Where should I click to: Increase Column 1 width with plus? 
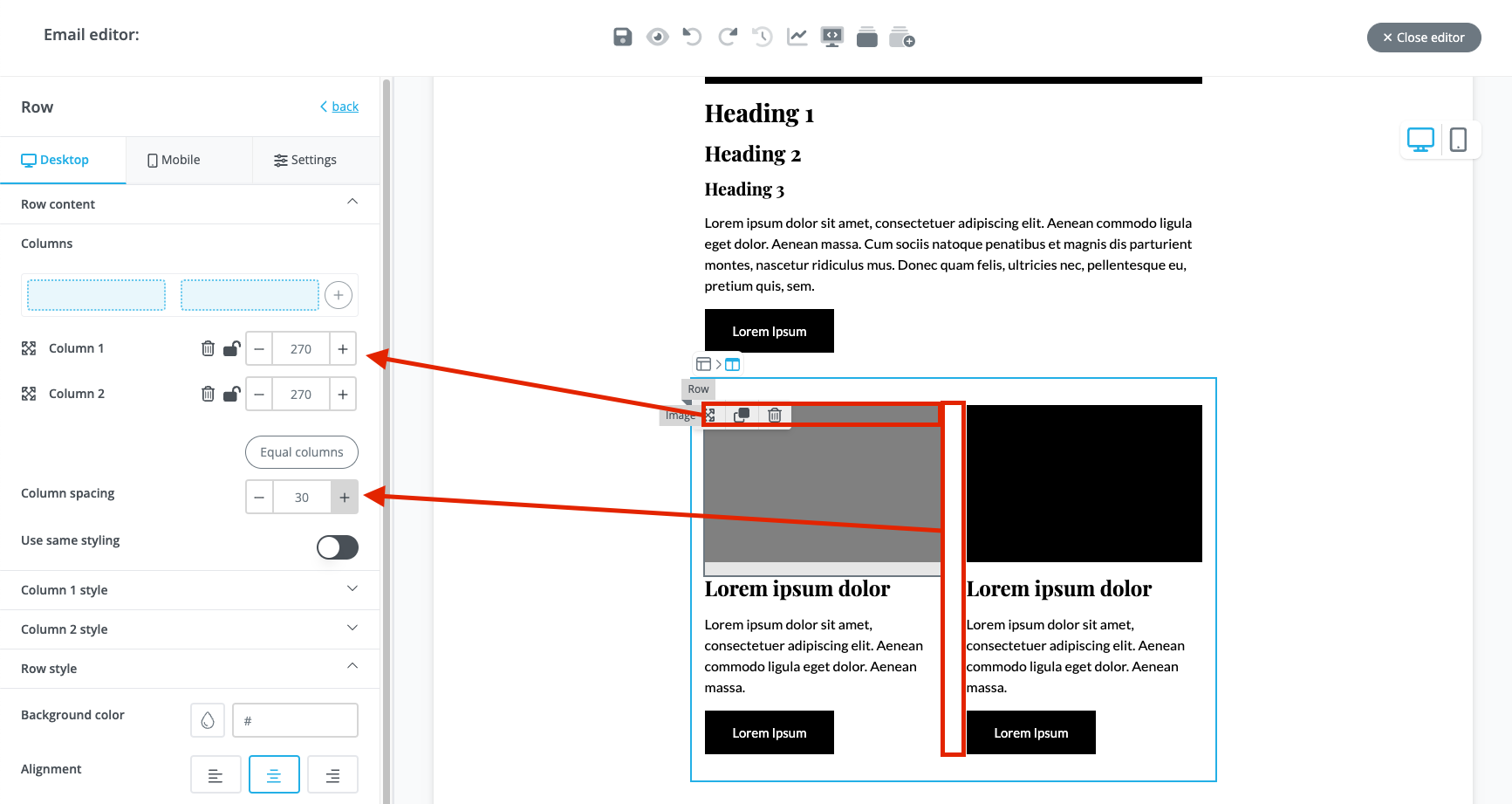click(x=343, y=348)
